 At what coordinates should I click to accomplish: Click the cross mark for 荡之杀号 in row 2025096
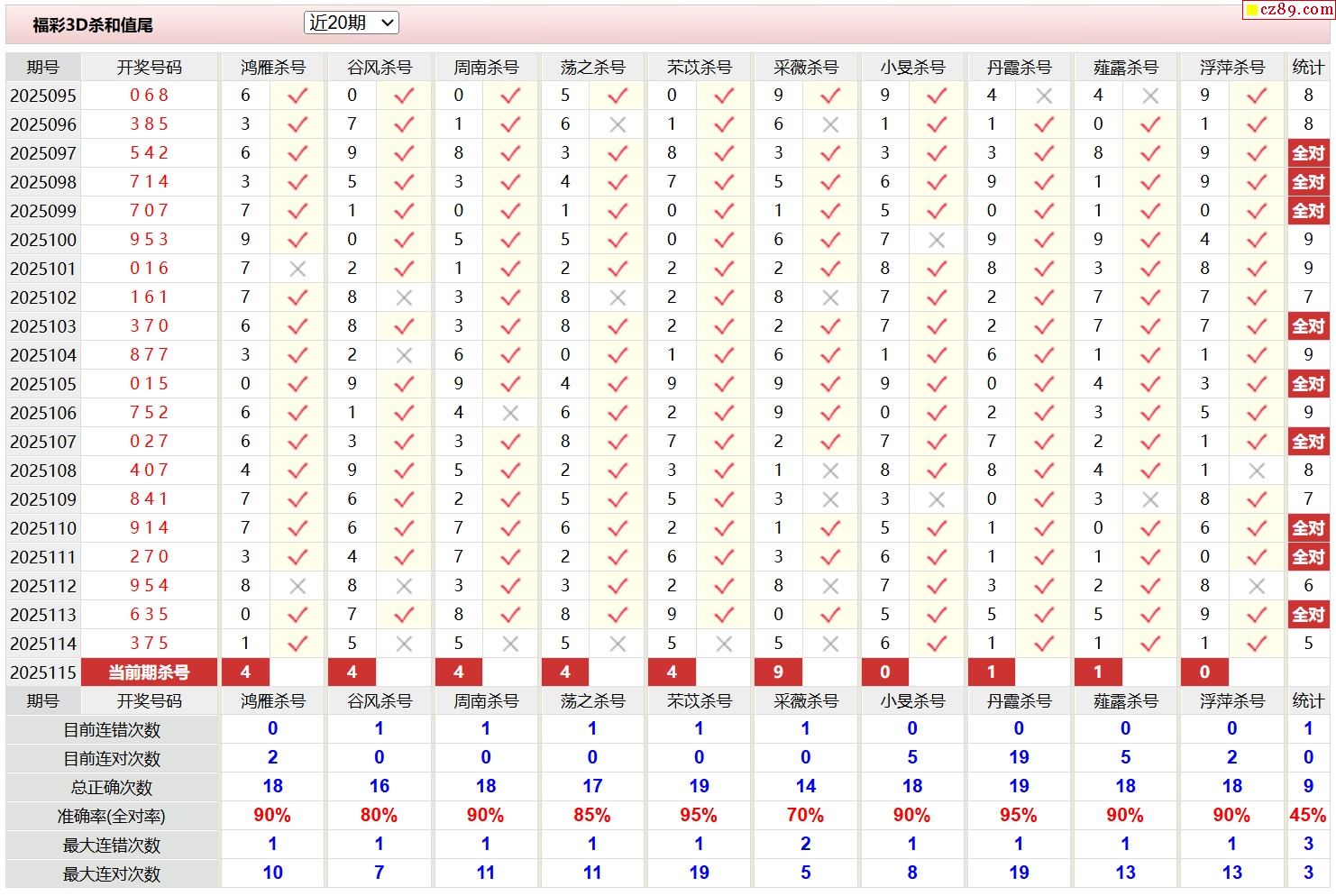pos(618,124)
